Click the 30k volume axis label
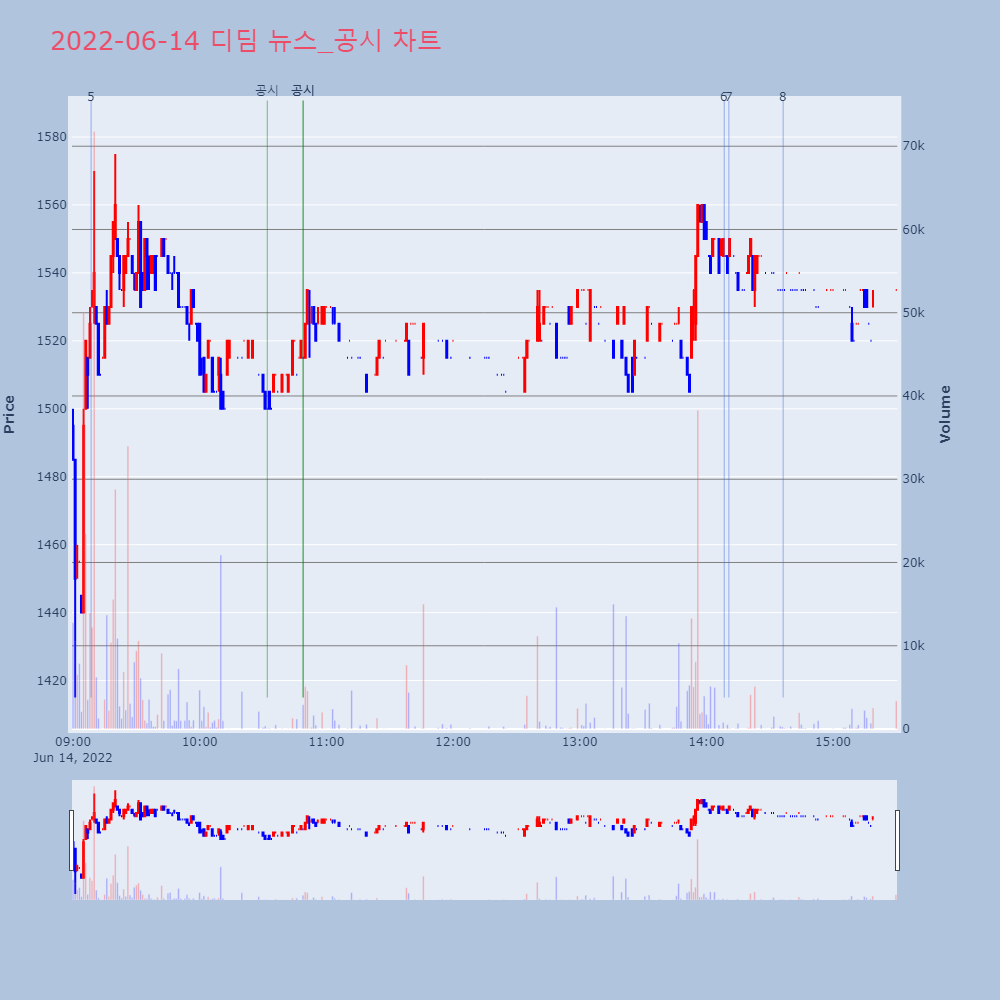This screenshot has width=1000, height=1000. click(913, 479)
